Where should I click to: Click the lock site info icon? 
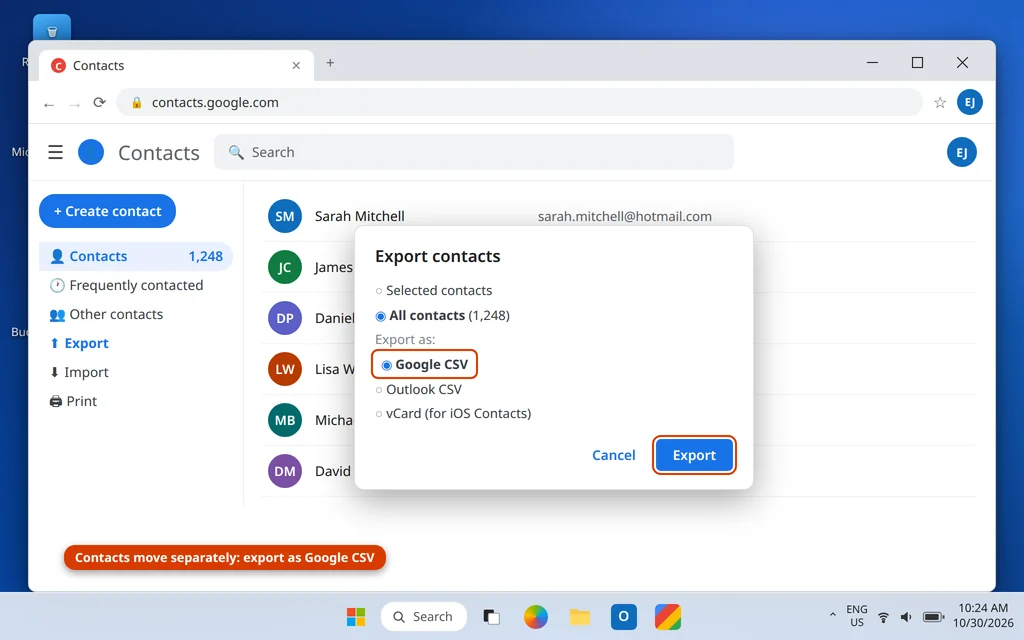pyautogui.click(x=136, y=103)
